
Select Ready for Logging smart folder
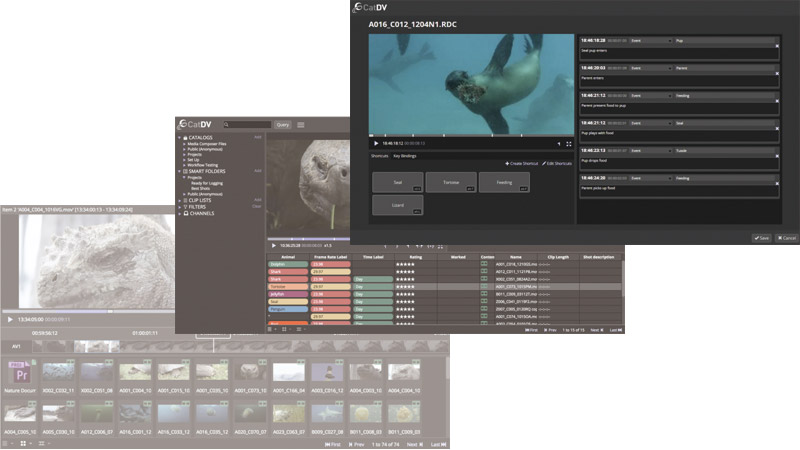[x=207, y=183]
